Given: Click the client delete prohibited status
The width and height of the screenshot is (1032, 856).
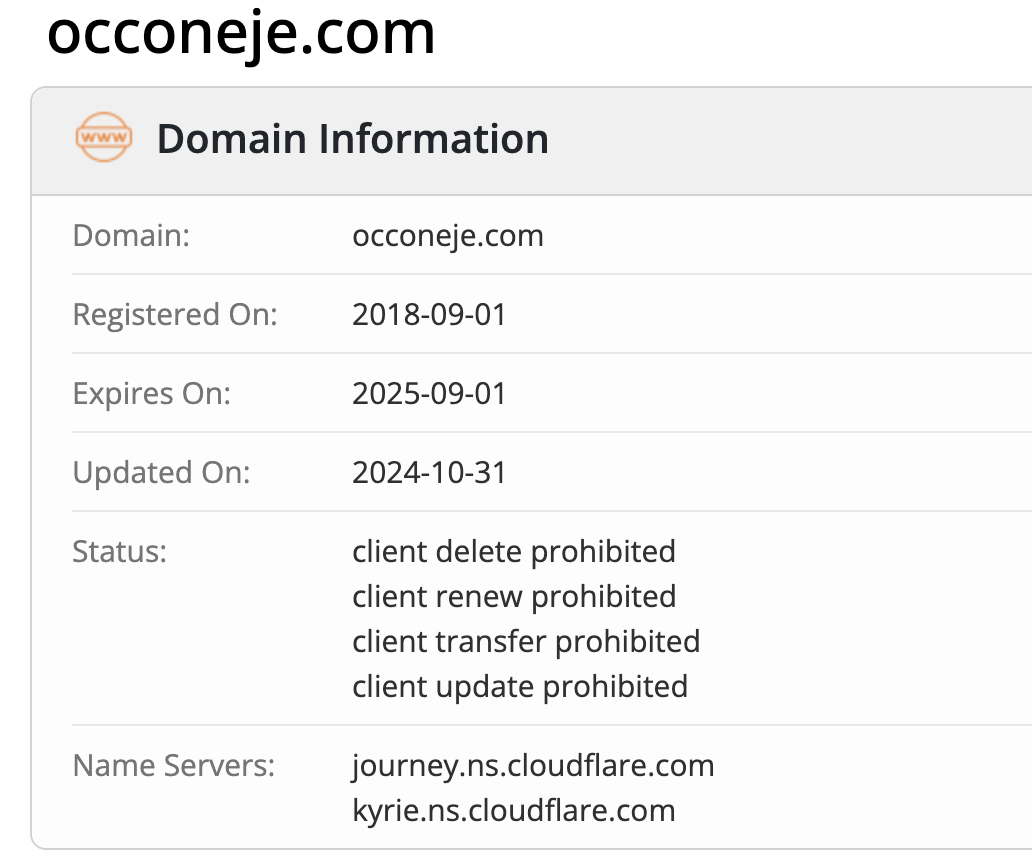Looking at the screenshot, I should (x=514, y=551).
